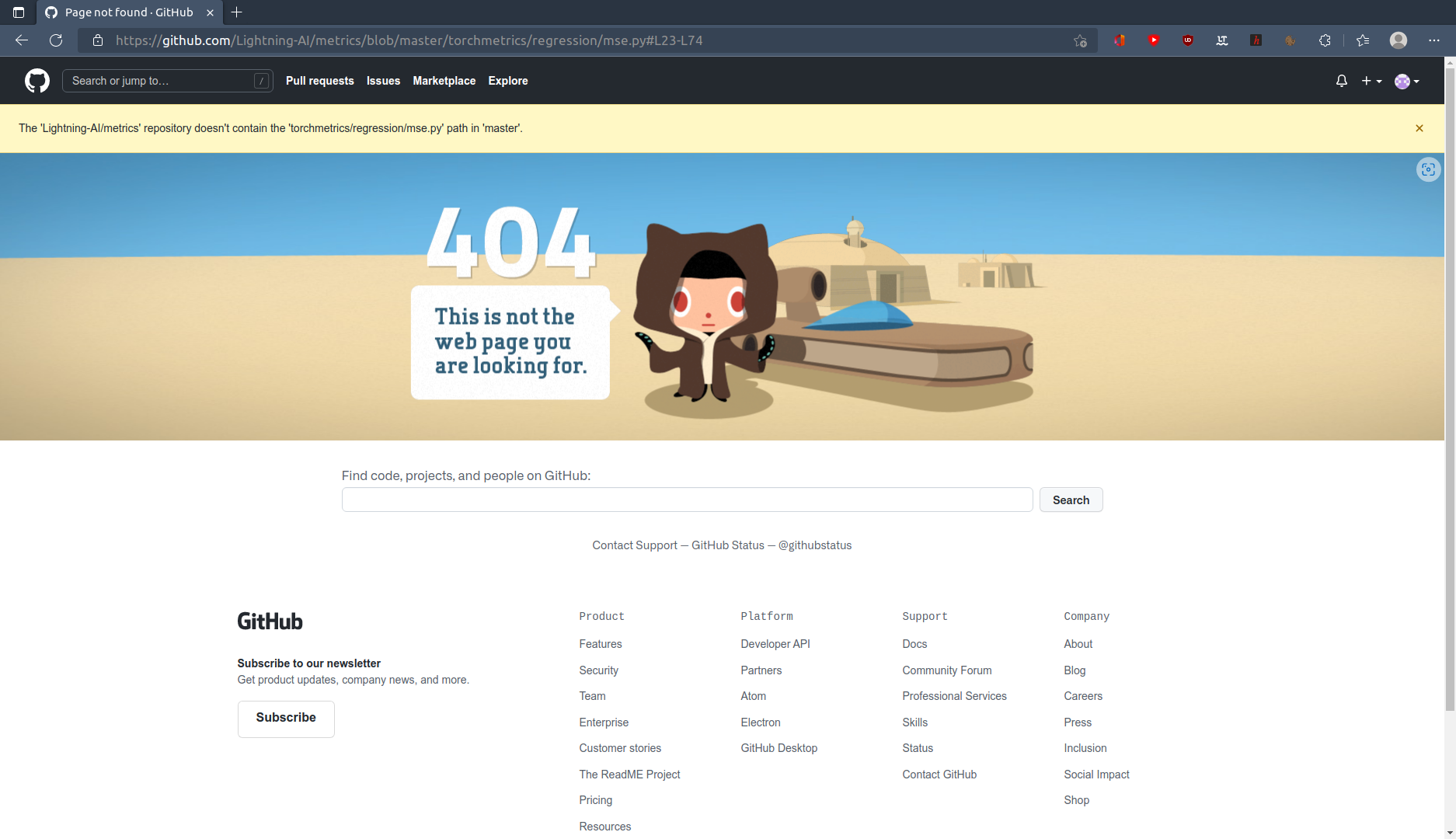The height and width of the screenshot is (839, 1456).
Task: Click the red shield extension icon
Action: 1120,40
